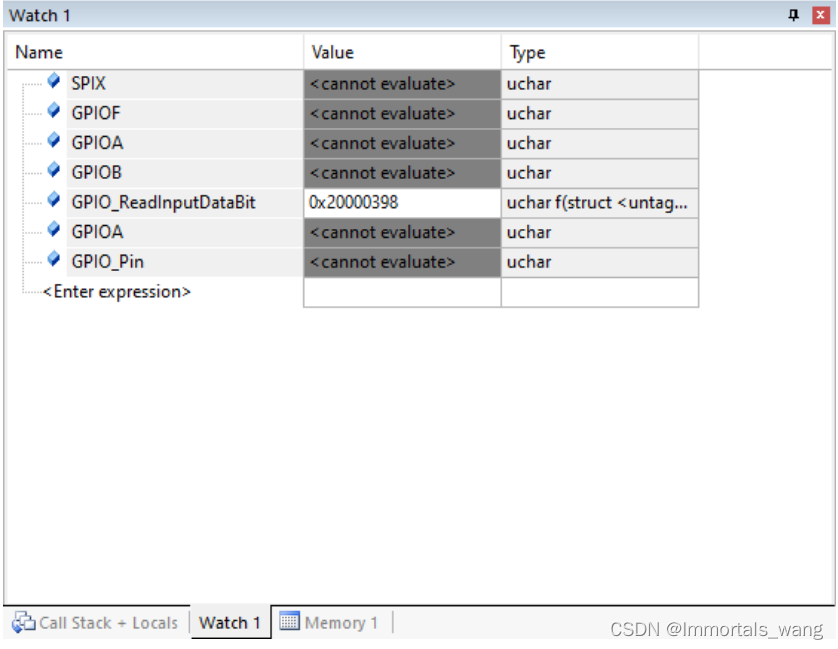
Task: Click the diamond icon beside GPIO_ReadInputDataBit
Action: [52, 202]
